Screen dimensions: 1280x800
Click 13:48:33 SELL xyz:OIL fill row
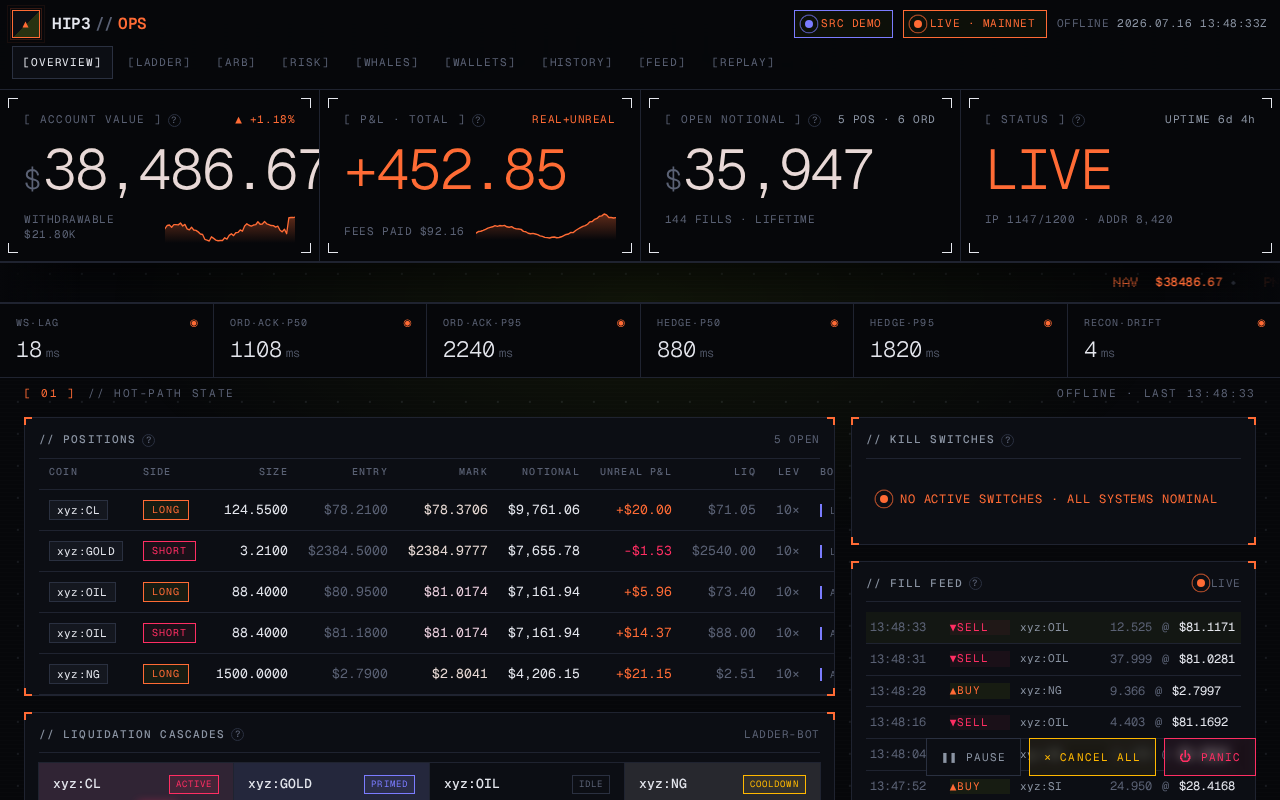pyautogui.click(x=1053, y=627)
